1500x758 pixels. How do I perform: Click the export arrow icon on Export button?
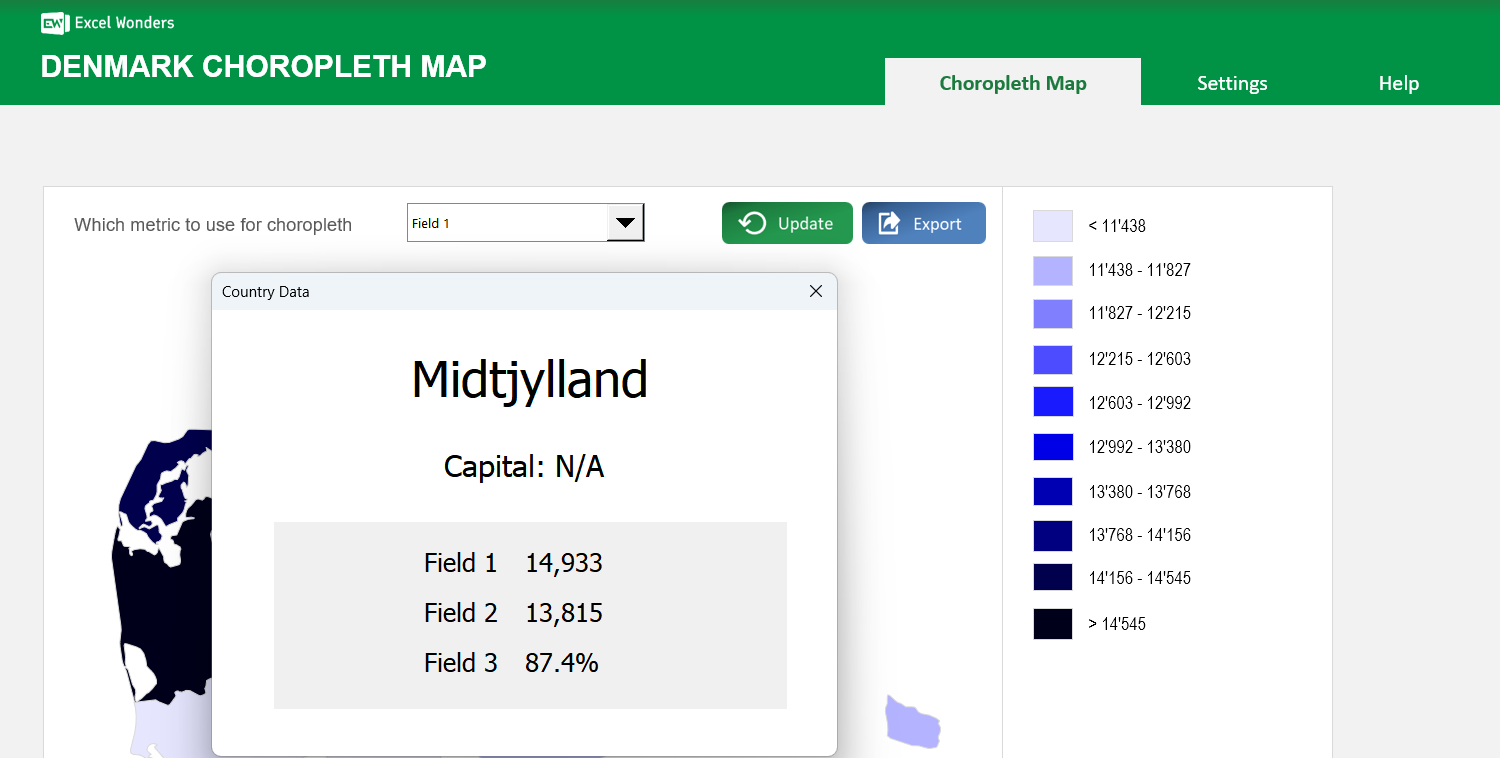(889, 223)
